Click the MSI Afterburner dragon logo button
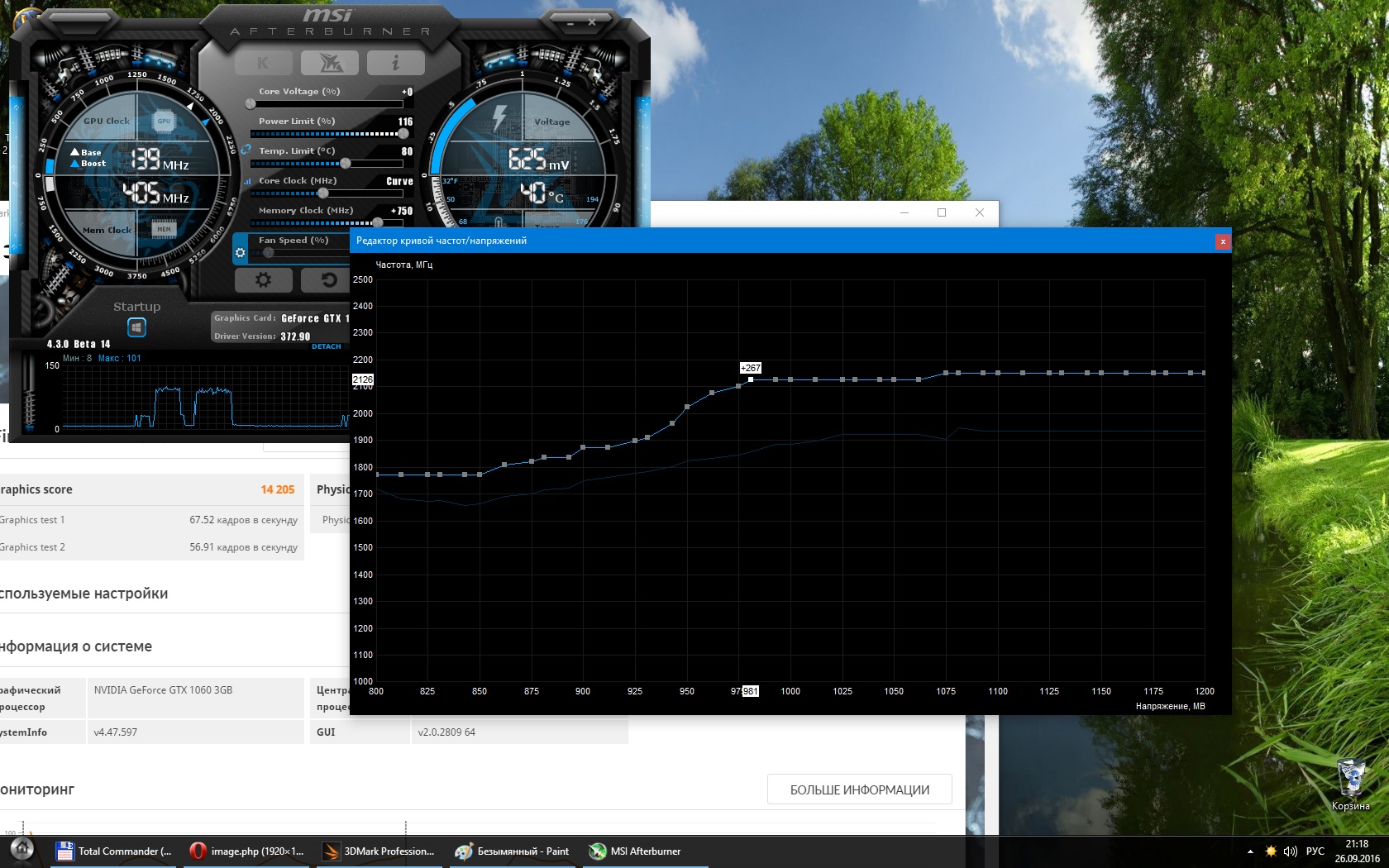Viewport: 1389px width, 868px height. [x=329, y=63]
